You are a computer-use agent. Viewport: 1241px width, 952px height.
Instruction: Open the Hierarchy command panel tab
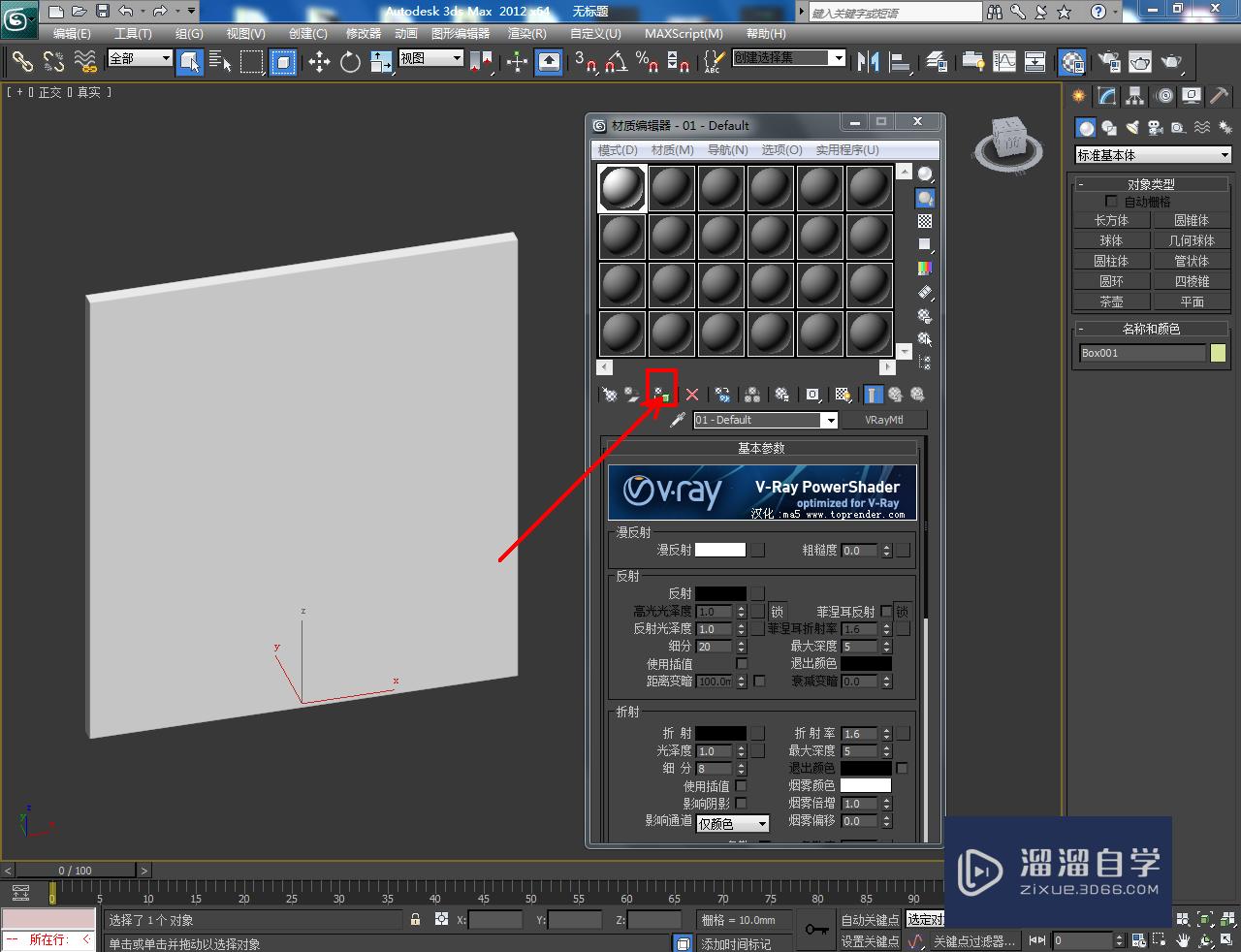(x=1134, y=96)
